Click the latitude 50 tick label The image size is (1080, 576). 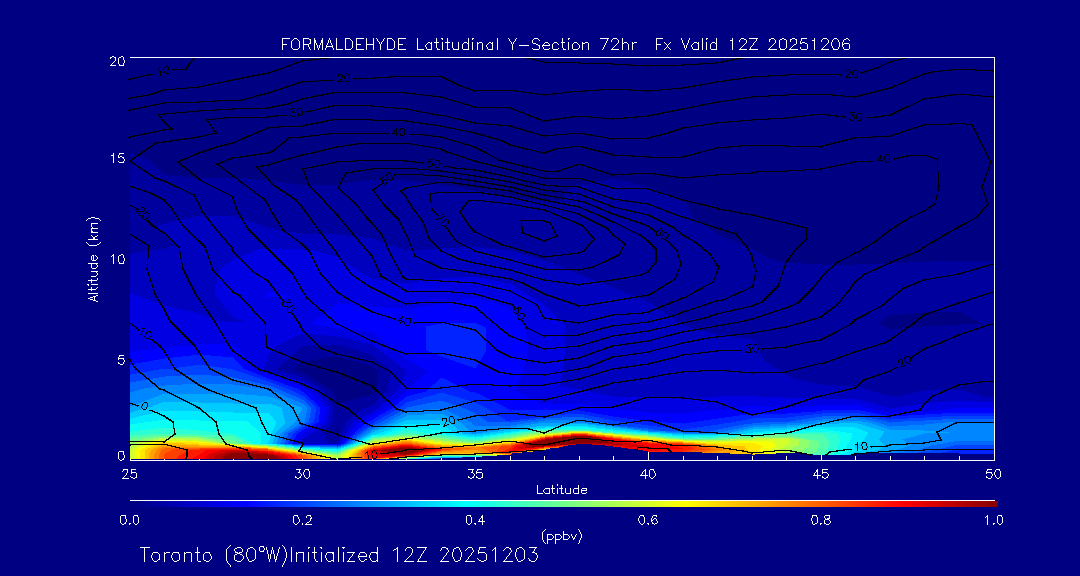(993, 473)
